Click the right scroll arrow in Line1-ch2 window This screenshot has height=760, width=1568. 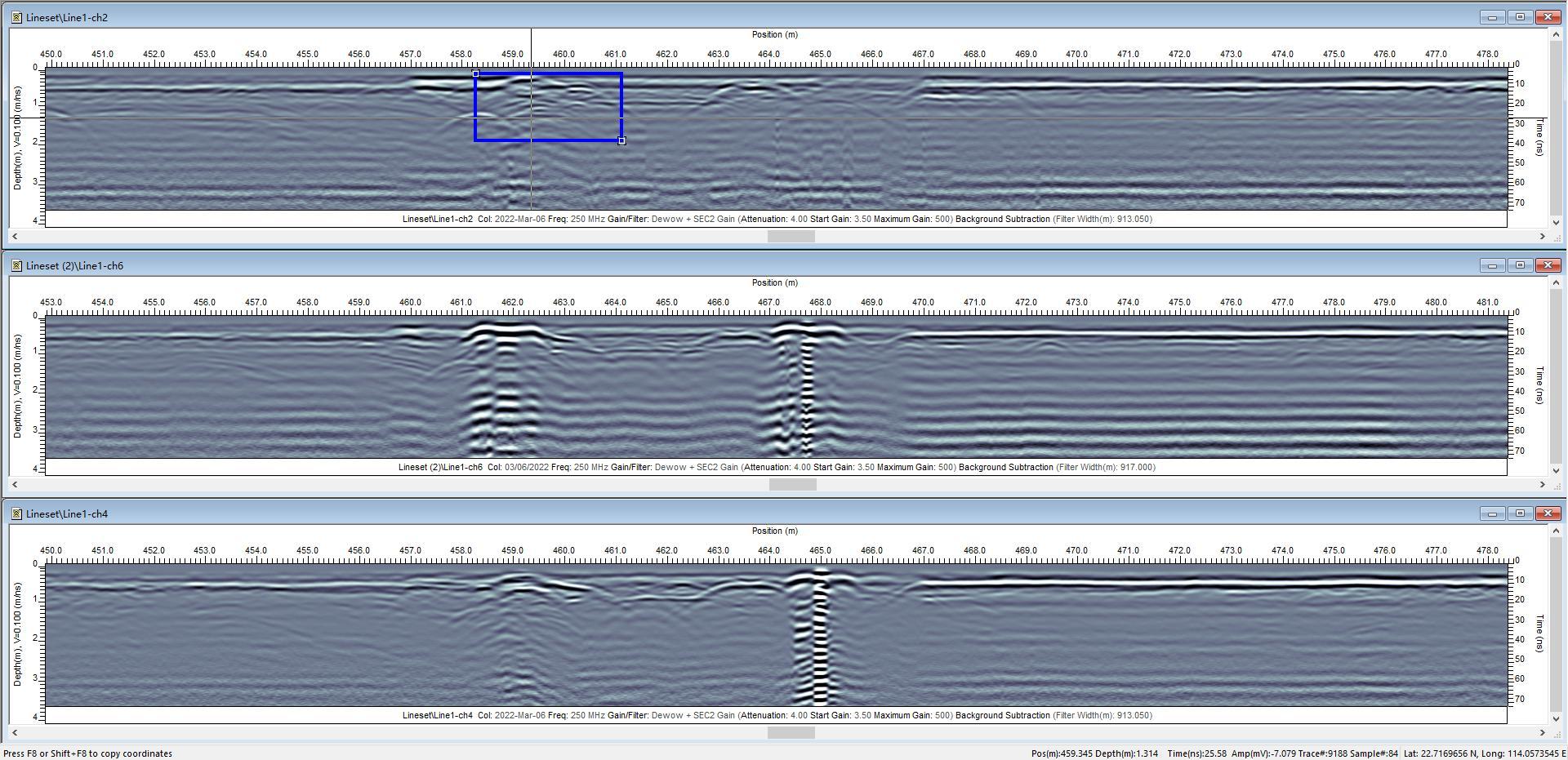[1542, 236]
